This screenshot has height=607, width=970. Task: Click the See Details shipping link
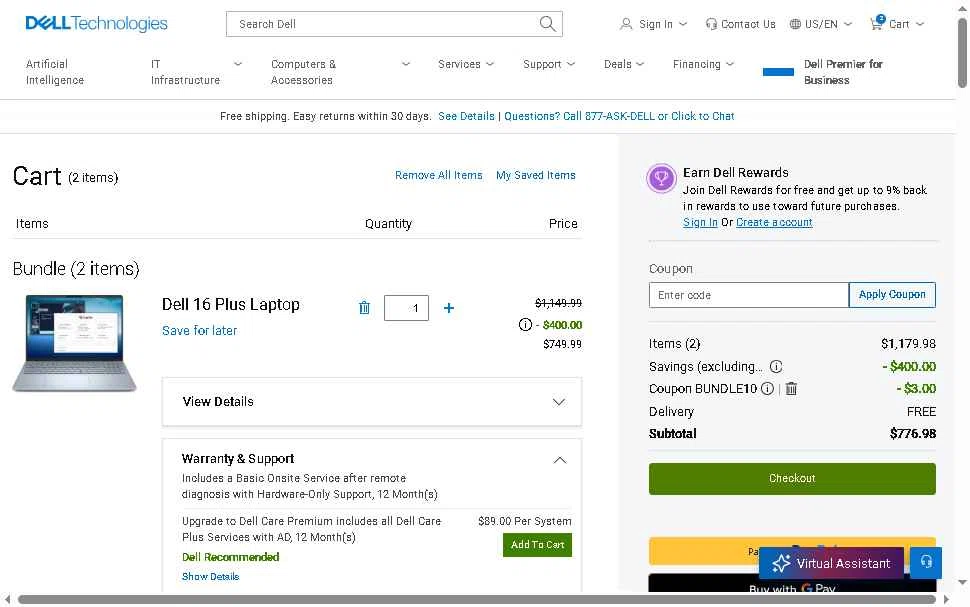pyautogui.click(x=466, y=116)
